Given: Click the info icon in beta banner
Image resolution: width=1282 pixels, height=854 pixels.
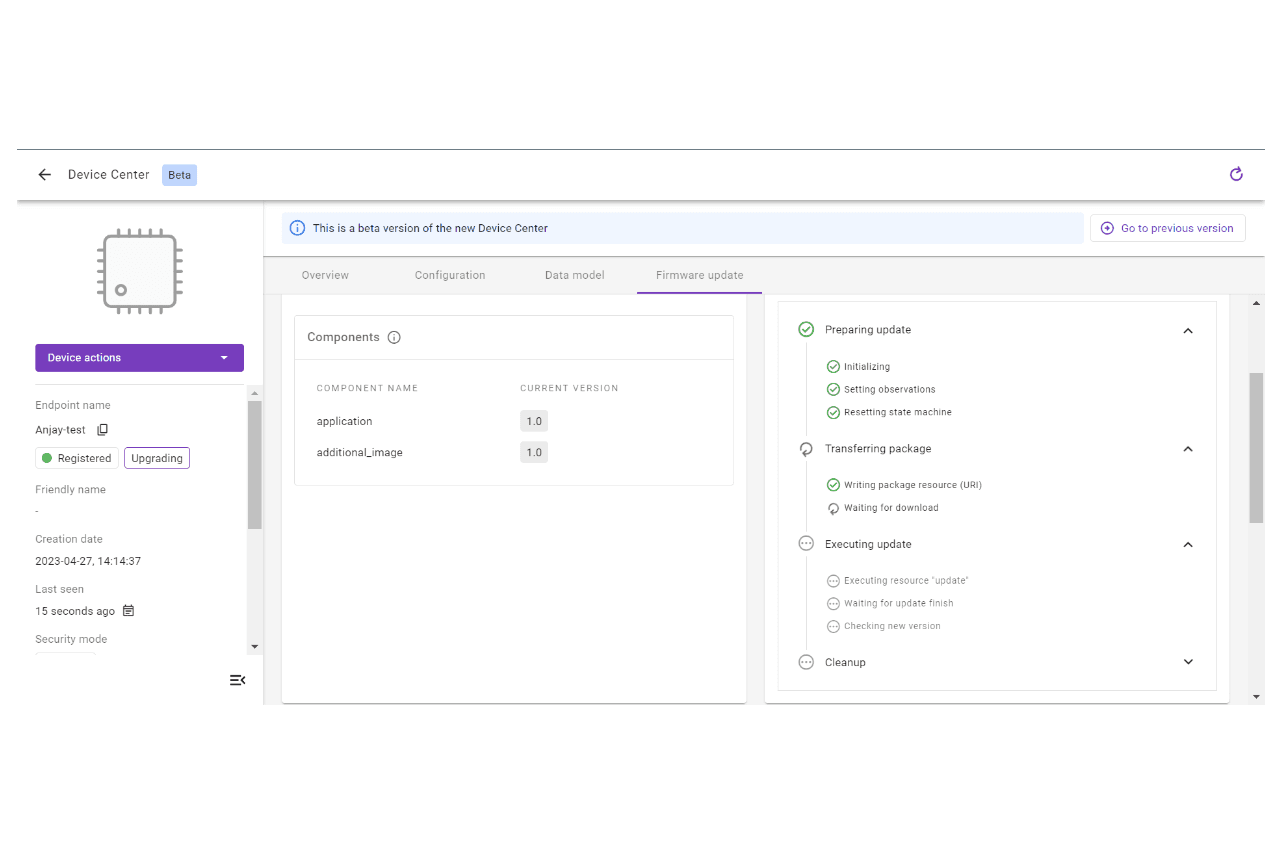Looking at the screenshot, I should pyautogui.click(x=297, y=228).
